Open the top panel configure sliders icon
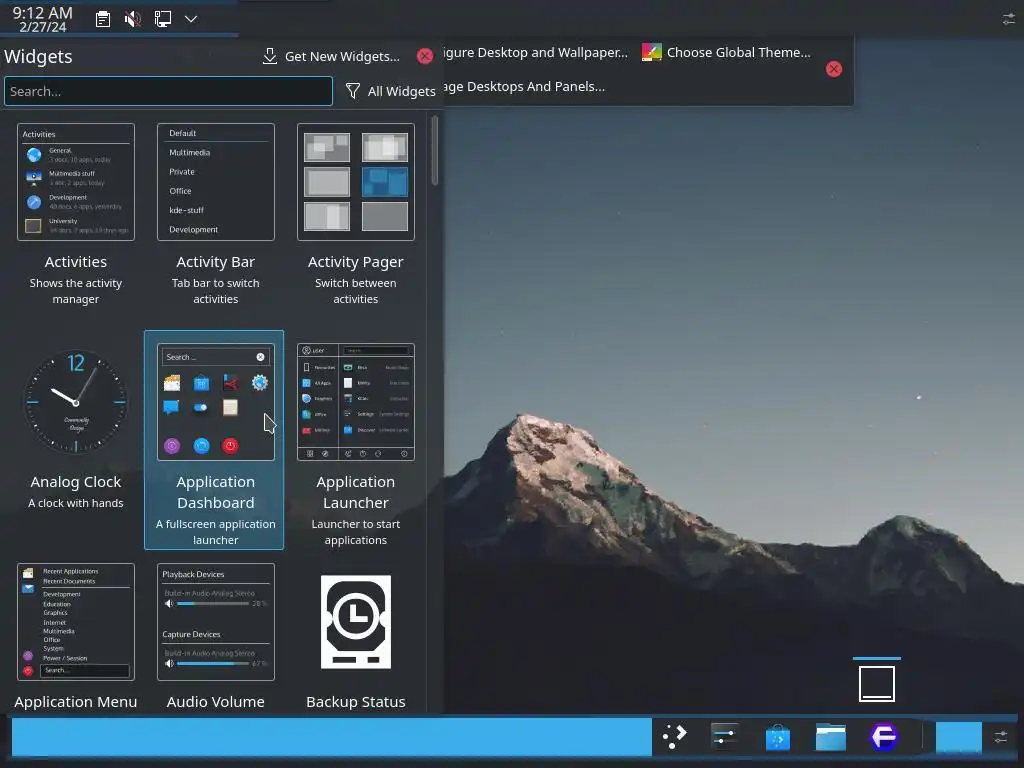Viewport: 1024px width, 768px height. [x=1009, y=19]
